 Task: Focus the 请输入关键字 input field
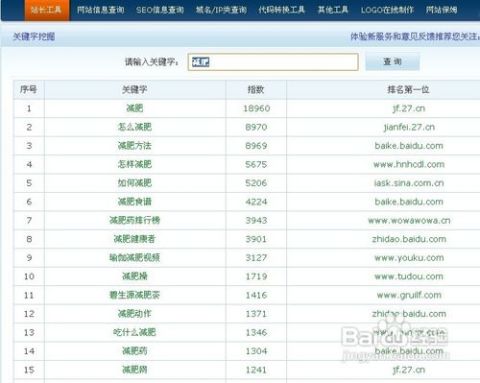(x=273, y=62)
